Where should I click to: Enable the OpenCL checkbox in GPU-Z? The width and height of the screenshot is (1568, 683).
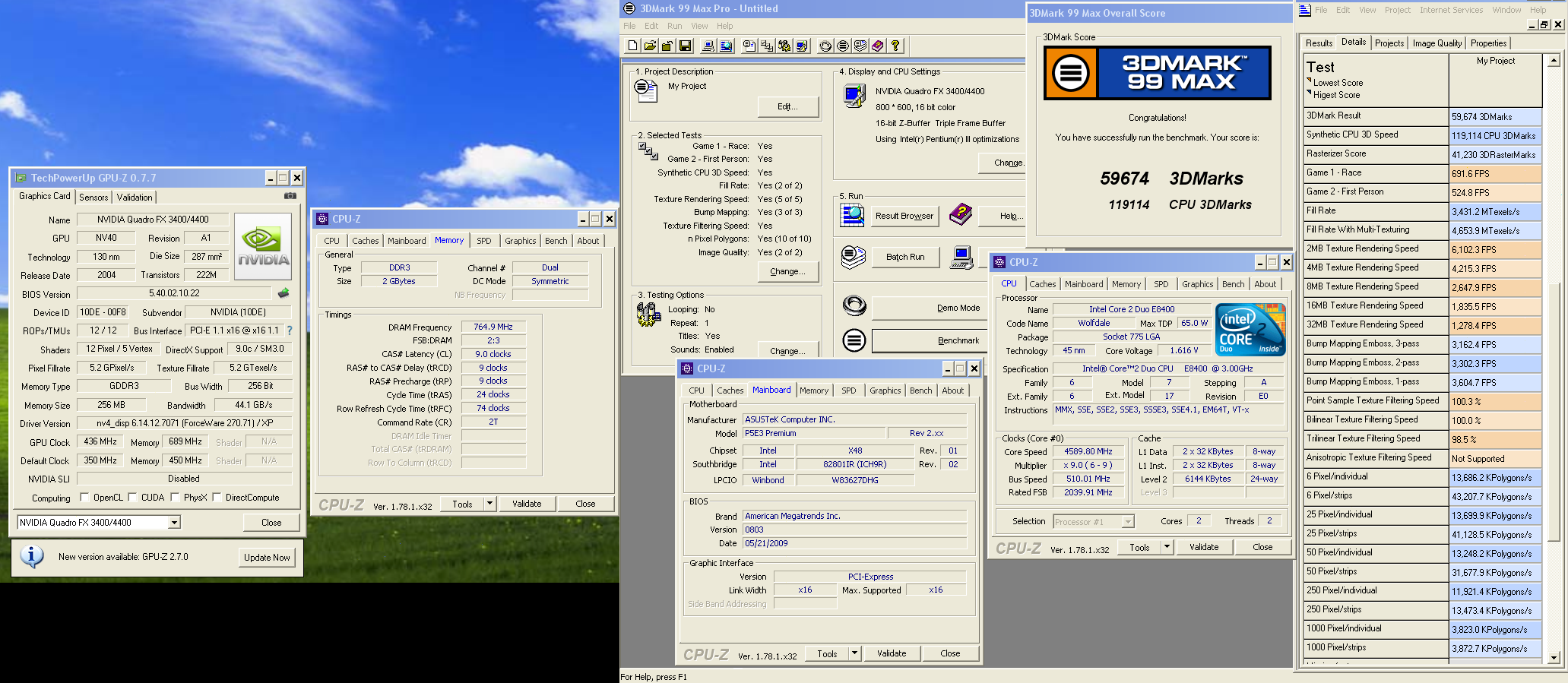point(83,498)
